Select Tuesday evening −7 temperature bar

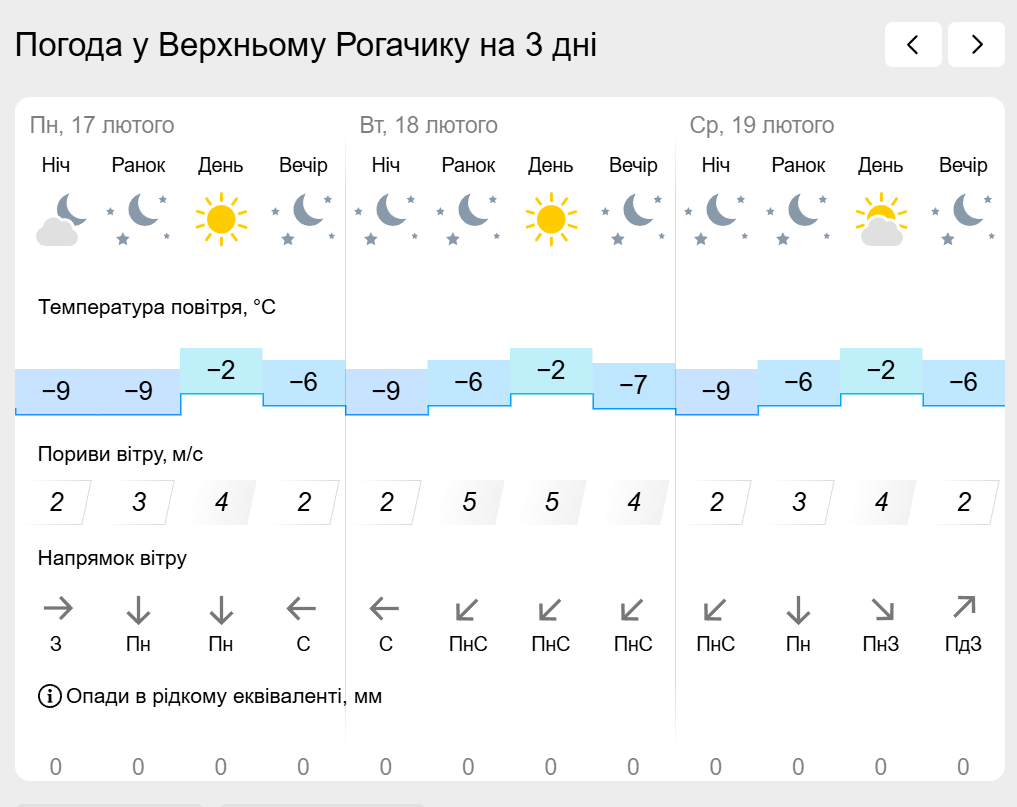coord(634,386)
